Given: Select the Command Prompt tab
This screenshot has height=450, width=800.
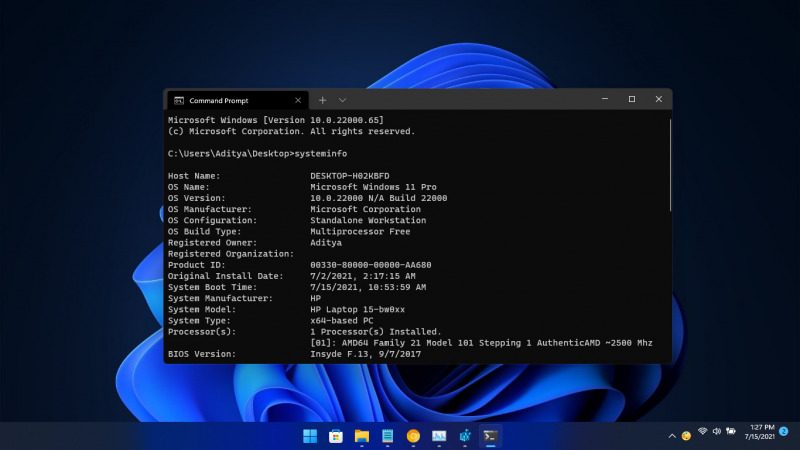Looking at the screenshot, I should coord(237,101).
